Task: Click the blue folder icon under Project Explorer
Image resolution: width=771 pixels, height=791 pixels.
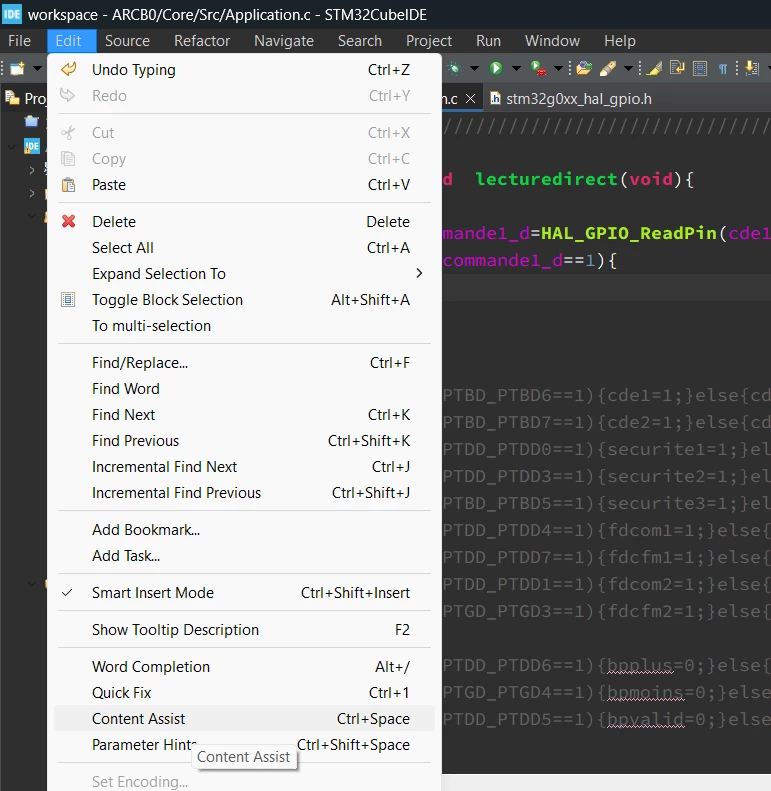Action: coord(31,122)
